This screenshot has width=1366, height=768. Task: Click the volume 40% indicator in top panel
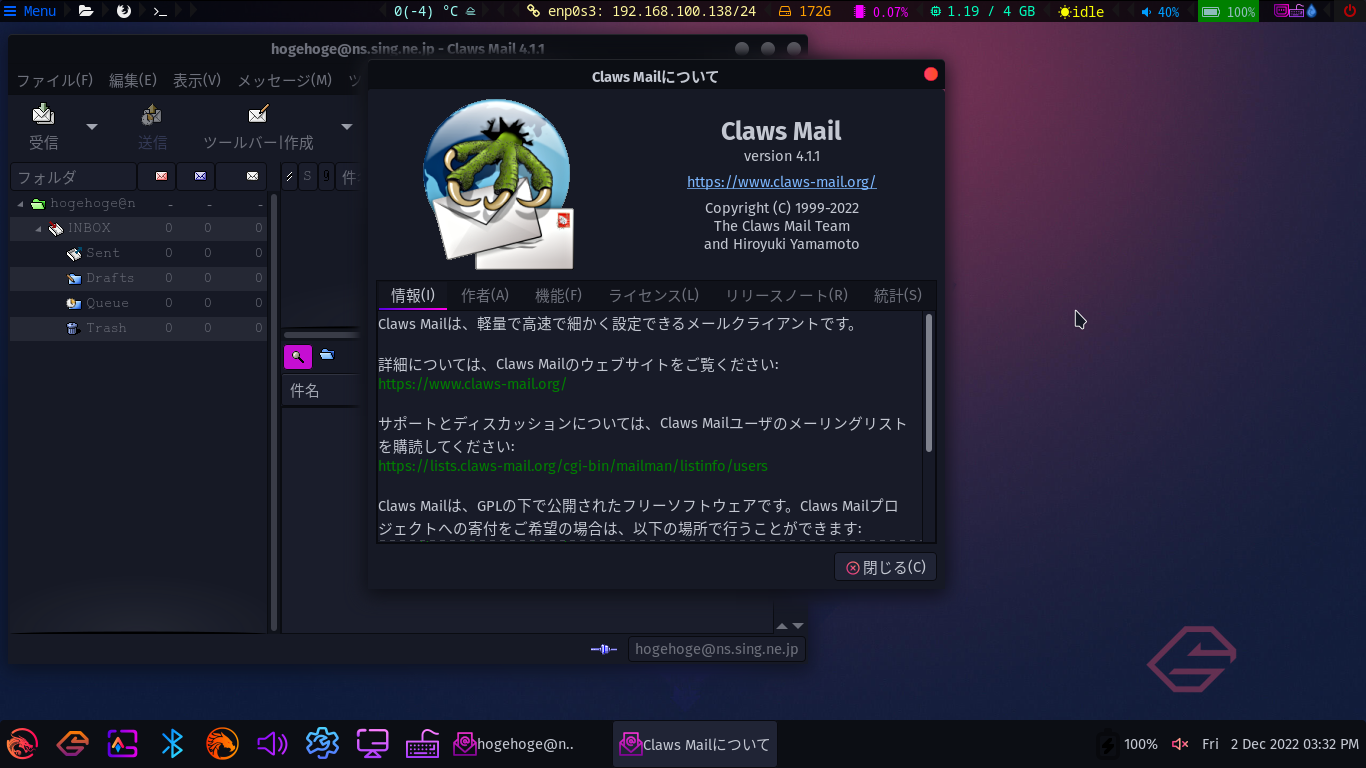click(1160, 12)
